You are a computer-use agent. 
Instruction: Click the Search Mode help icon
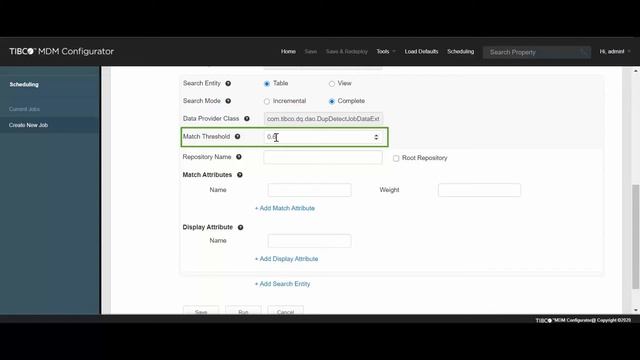pos(228,101)
